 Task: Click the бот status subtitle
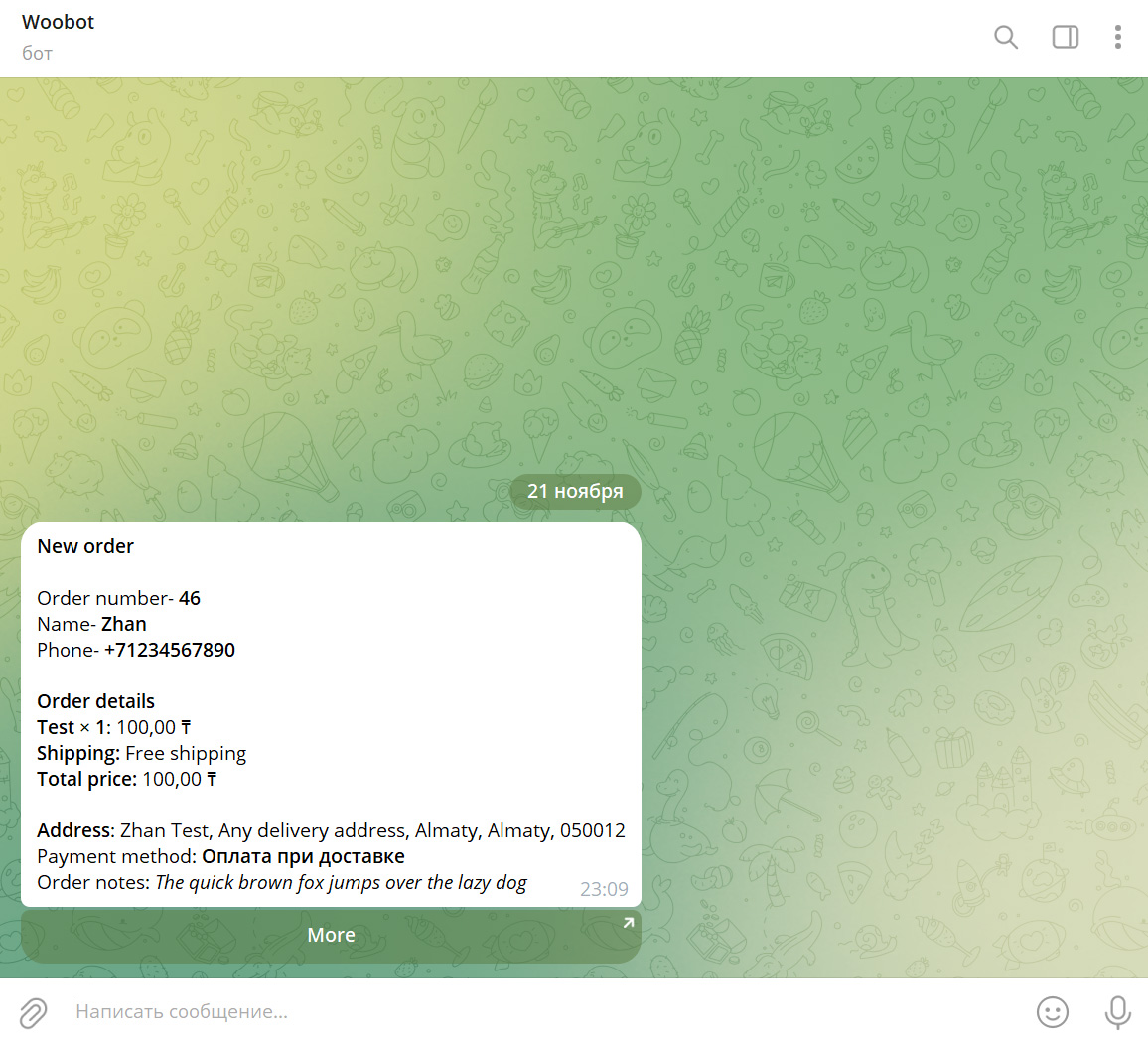(x=38, y=54)
